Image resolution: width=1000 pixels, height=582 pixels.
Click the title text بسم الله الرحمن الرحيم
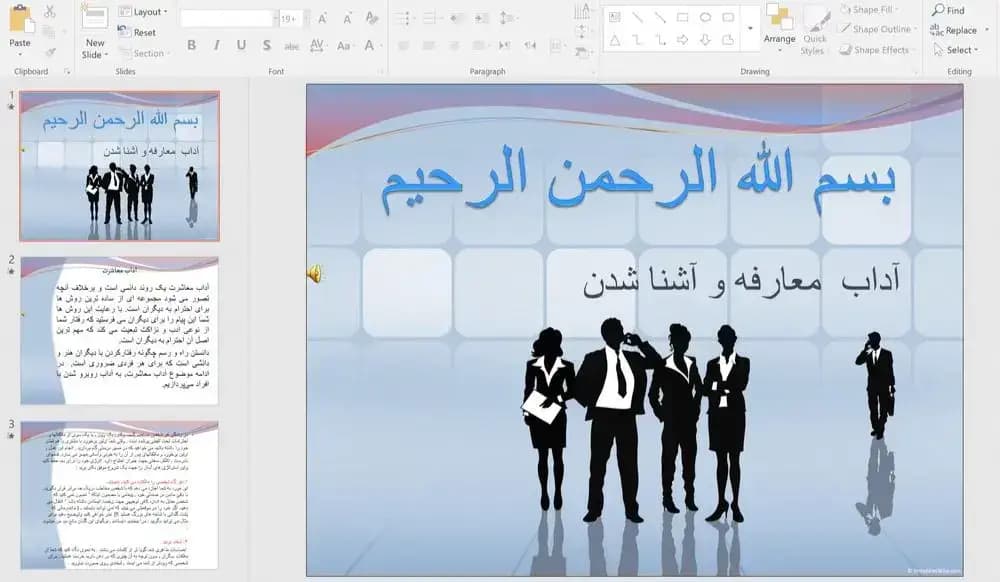(639, 178)
